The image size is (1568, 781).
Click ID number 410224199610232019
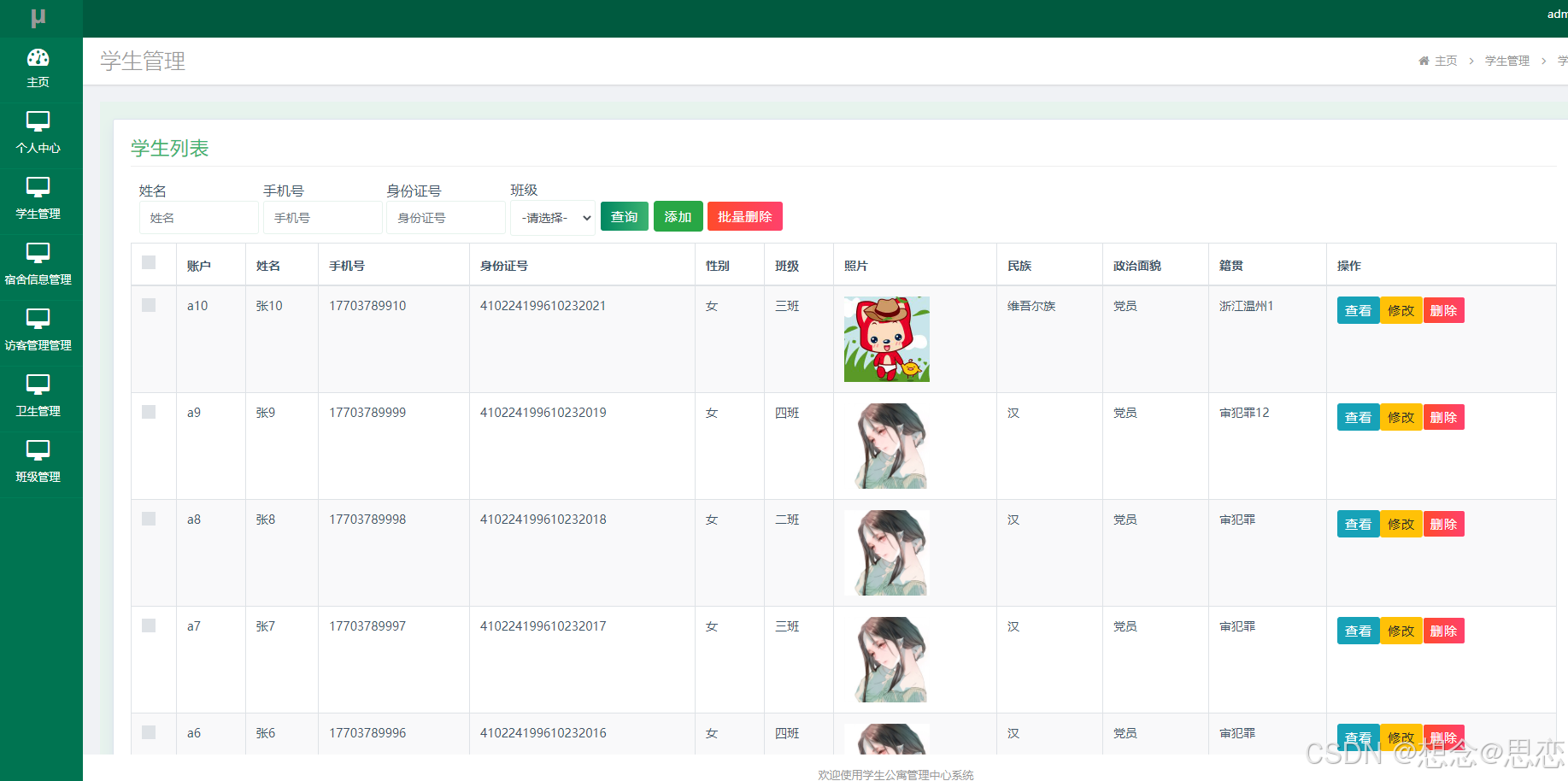[x=543, y=413]
